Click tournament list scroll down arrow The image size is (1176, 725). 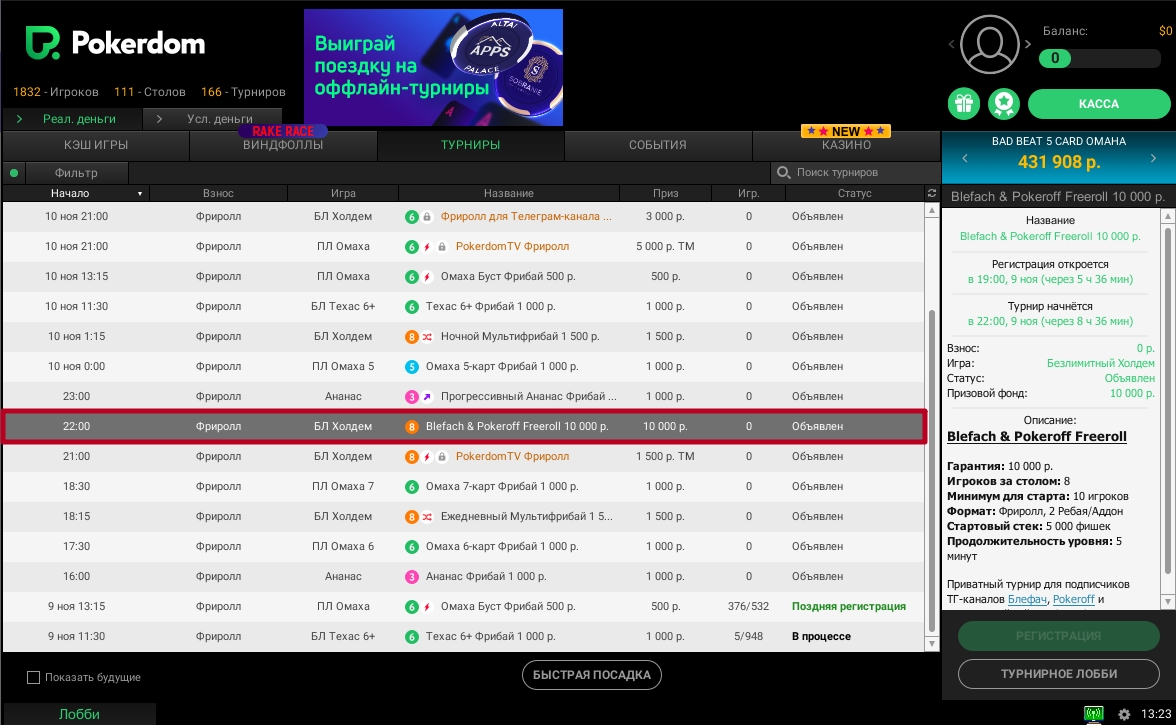pos(932,643)
